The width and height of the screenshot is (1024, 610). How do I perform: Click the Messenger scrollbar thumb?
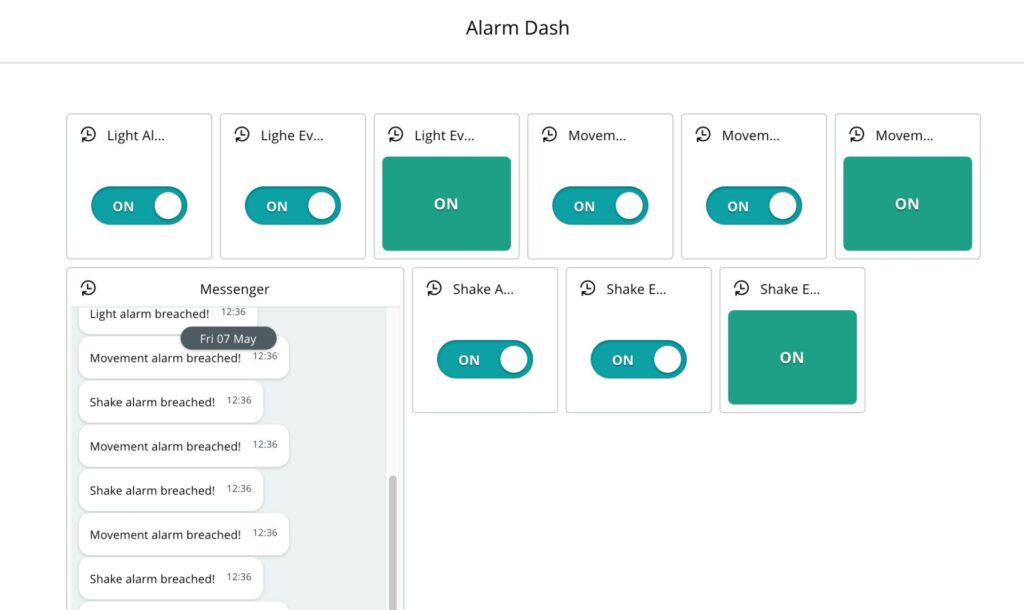[x=392, y=542]
